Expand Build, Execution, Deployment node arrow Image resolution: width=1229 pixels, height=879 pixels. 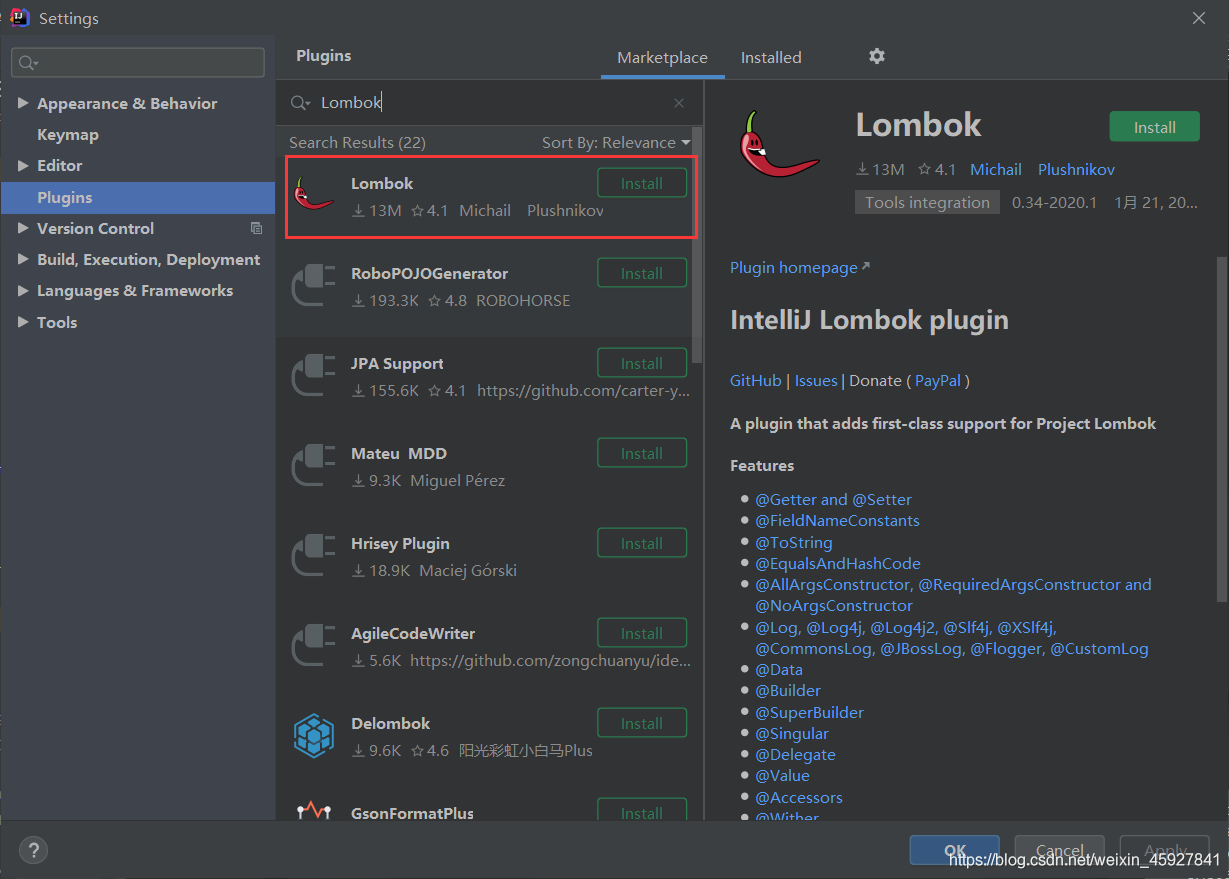coord(23,259)
